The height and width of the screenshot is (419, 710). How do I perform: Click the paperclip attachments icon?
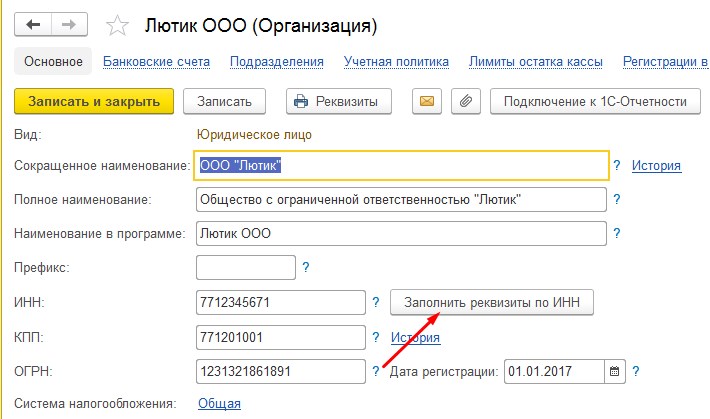464,101
